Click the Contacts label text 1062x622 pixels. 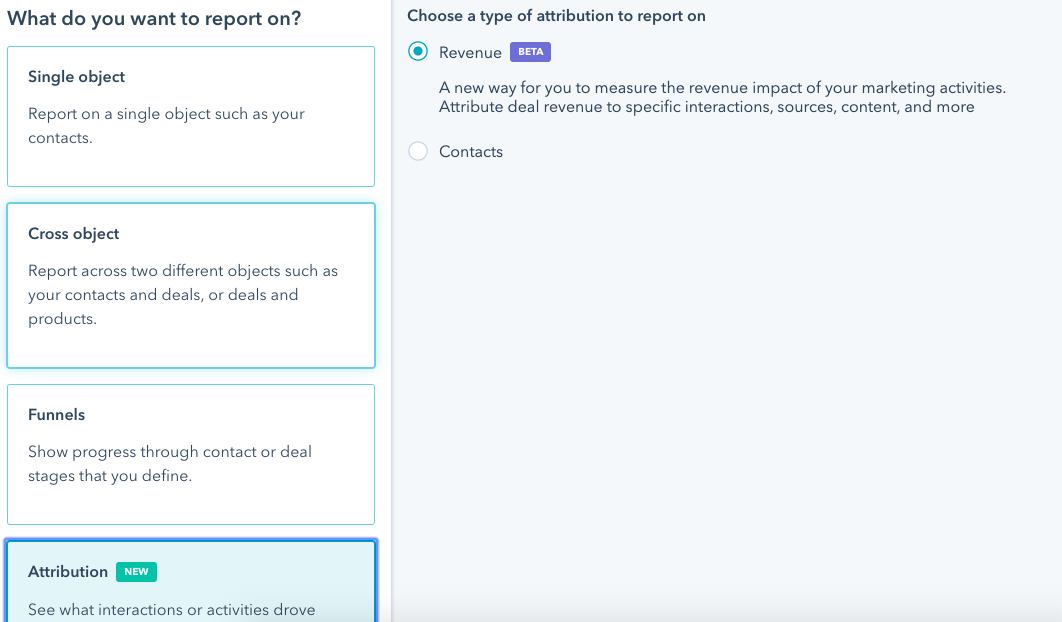click(471, 151)
